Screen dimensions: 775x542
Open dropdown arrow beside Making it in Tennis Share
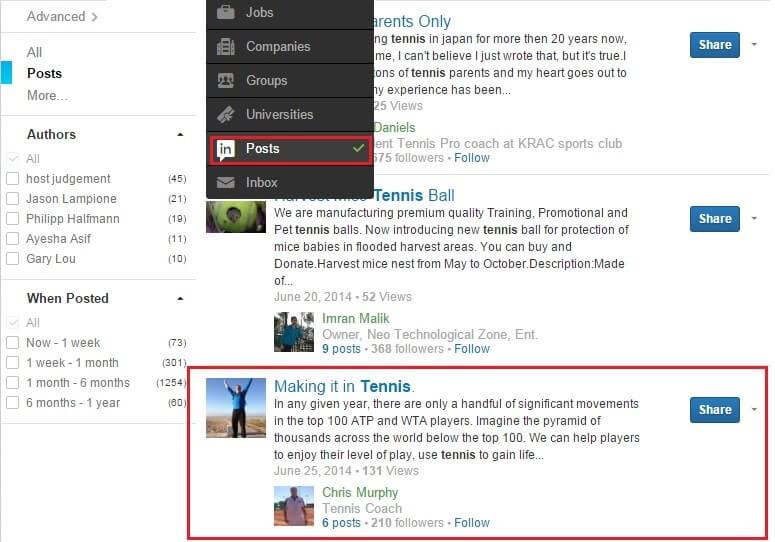click(753, 409)
